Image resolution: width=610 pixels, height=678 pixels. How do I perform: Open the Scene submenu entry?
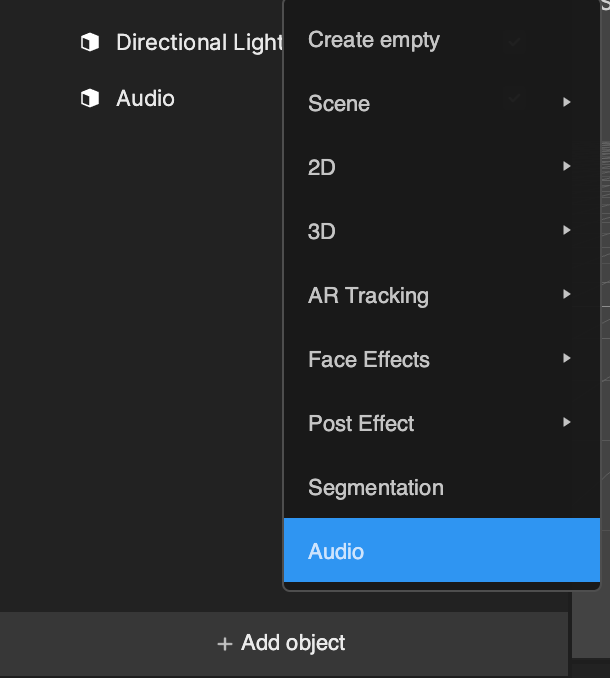(442, 103)
